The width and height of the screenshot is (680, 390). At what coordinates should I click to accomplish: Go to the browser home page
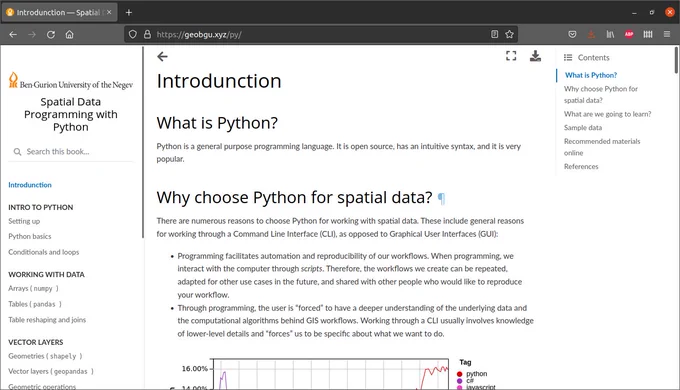pyautogui.click(x=69, y=34)
